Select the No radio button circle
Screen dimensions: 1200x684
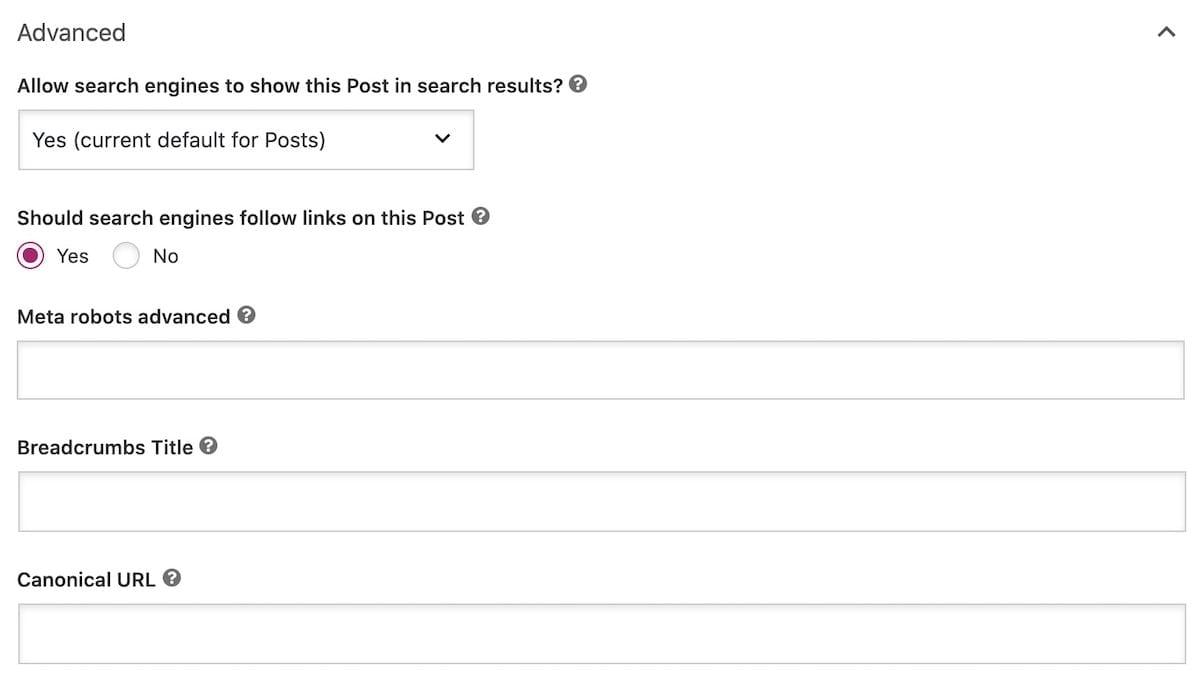pos(126,256)
